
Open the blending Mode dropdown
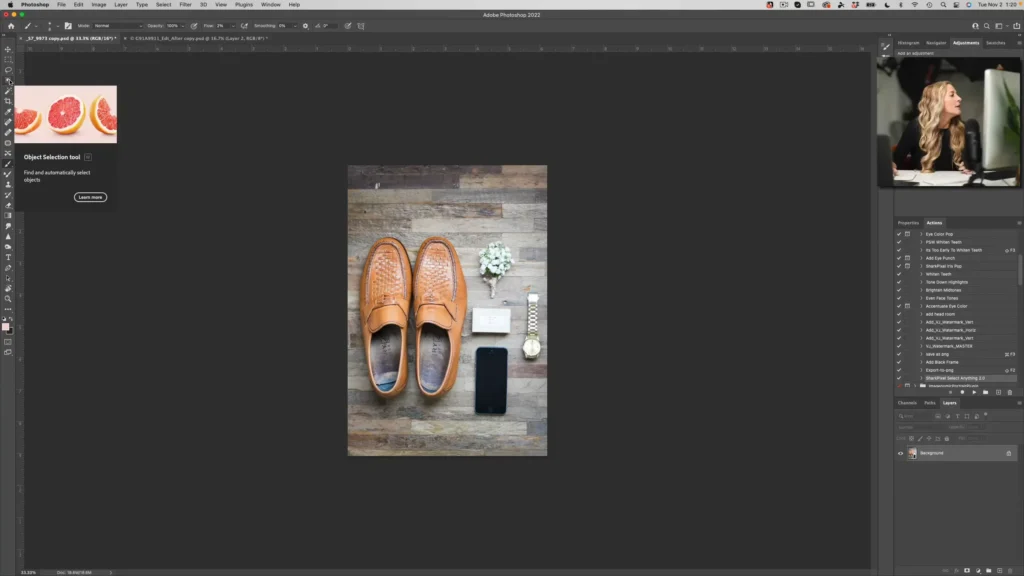point(118,26)
